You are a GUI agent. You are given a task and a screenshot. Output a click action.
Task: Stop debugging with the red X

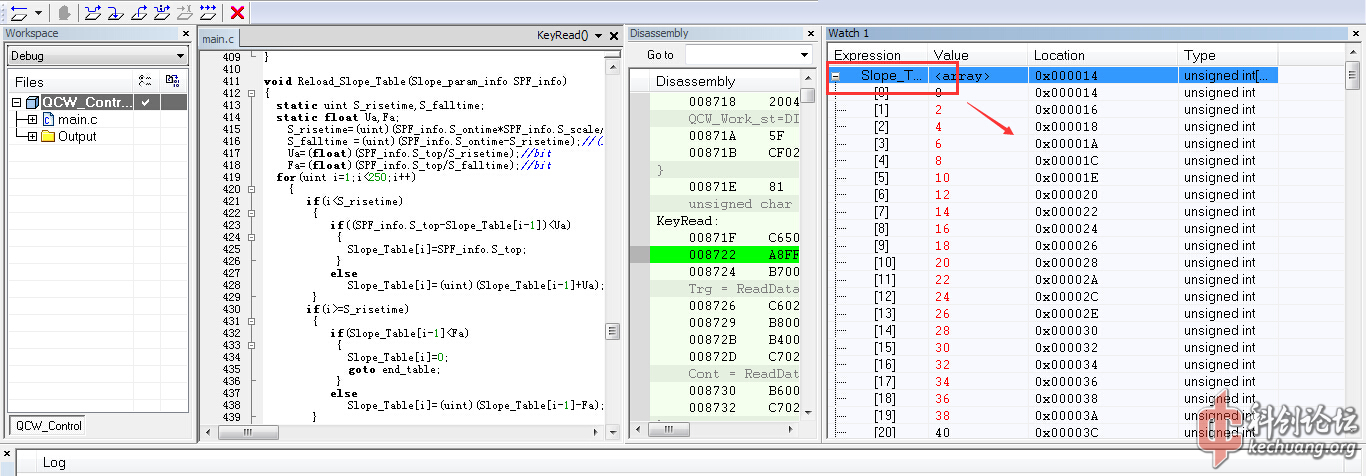[x=237, y=12]
